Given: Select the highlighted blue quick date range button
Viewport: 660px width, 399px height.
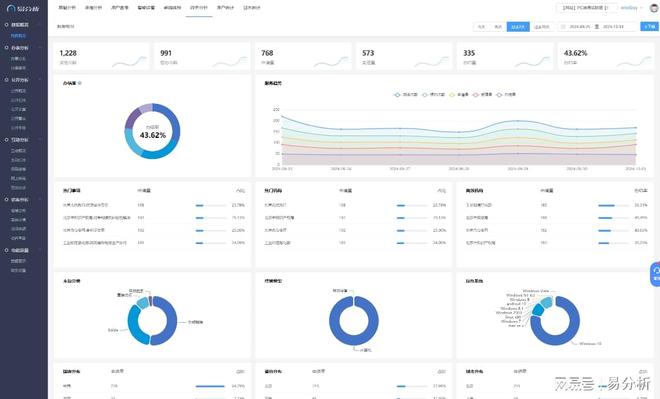Looking at the screenshot, I should point(518,27).
